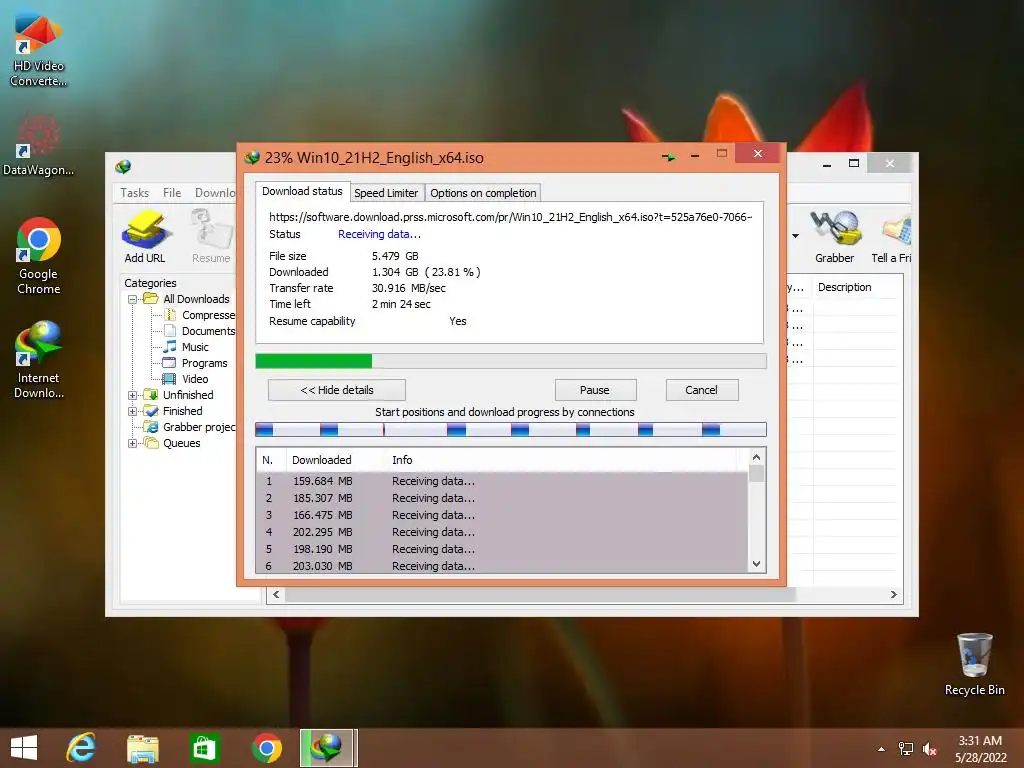Click the Downloaded column header in connections list

pyautogui.click(x=335, y=460)
